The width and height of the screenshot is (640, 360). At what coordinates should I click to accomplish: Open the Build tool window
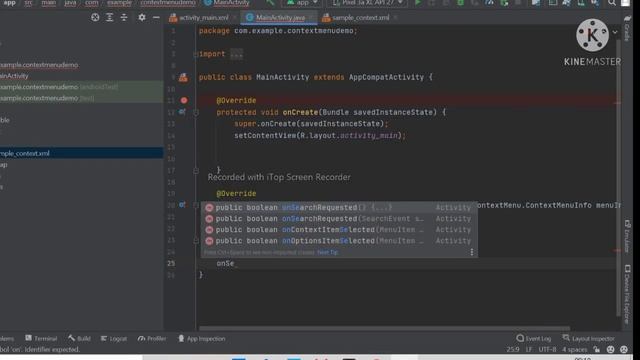coord(80,338)
